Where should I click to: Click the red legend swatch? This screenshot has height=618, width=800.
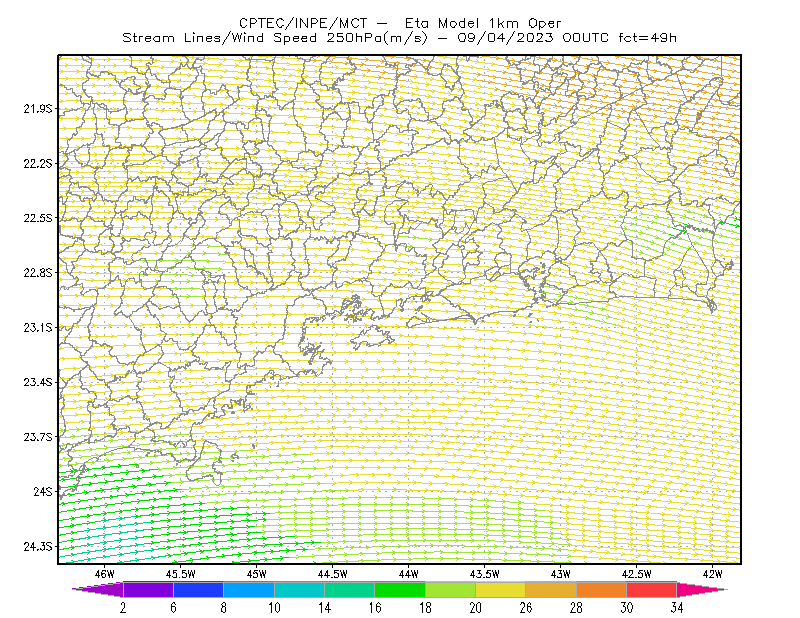click(652, 589)
